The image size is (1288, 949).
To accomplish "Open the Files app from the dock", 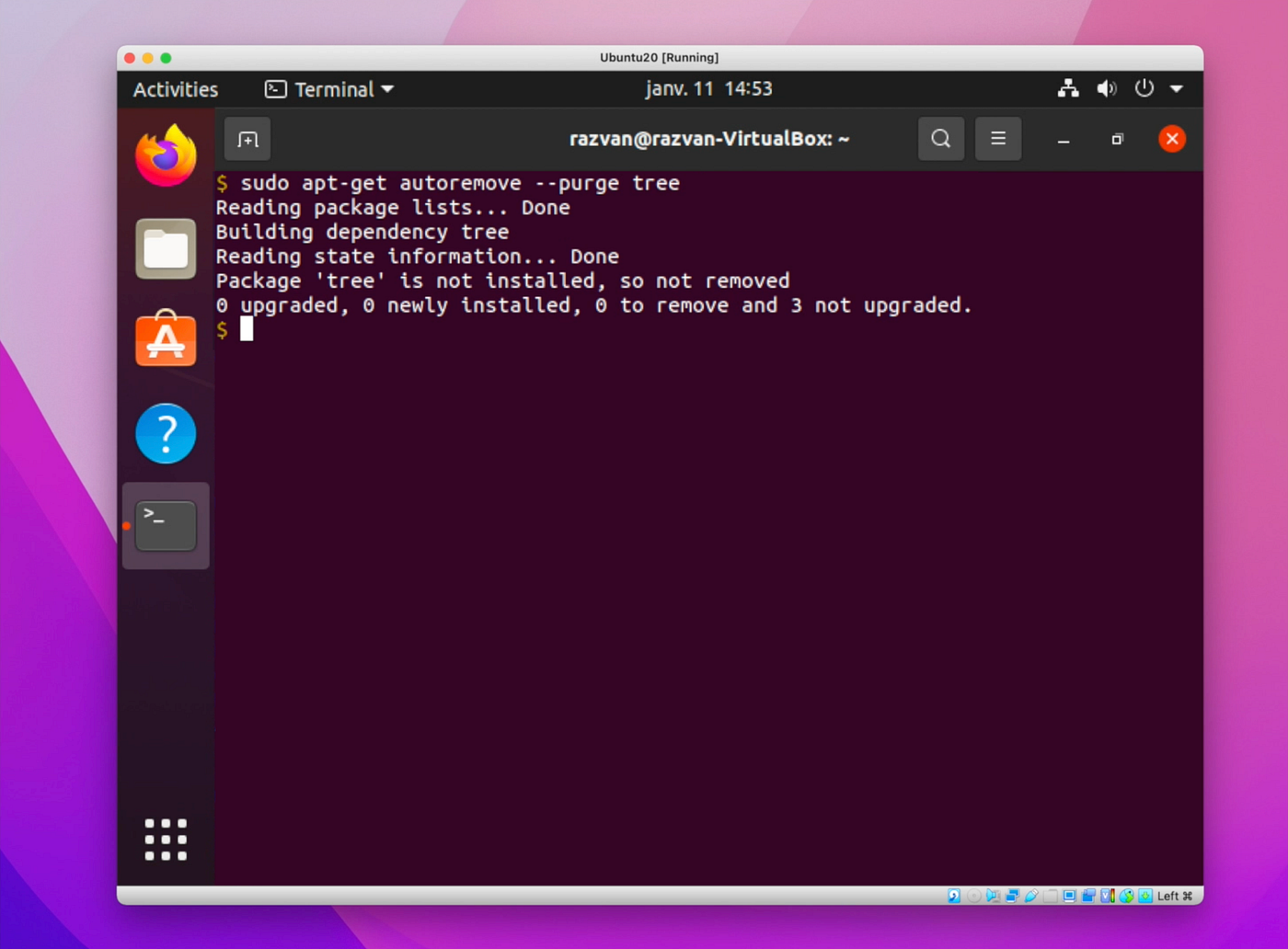I will (x=166, y=248).
